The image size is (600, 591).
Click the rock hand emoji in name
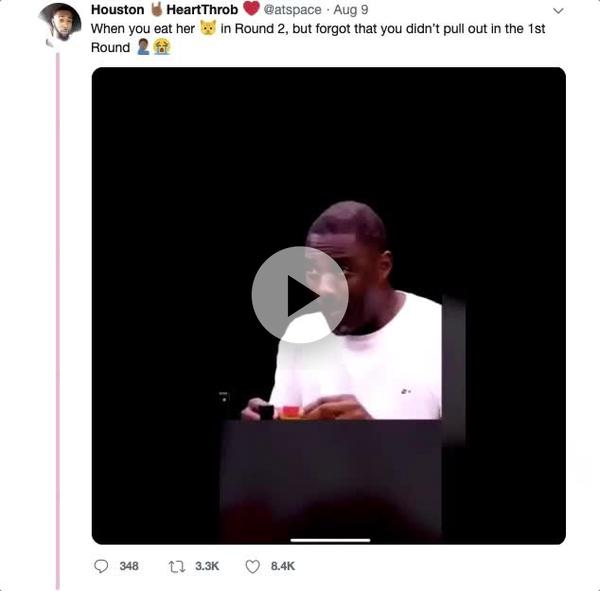click(x=156, y=9)
